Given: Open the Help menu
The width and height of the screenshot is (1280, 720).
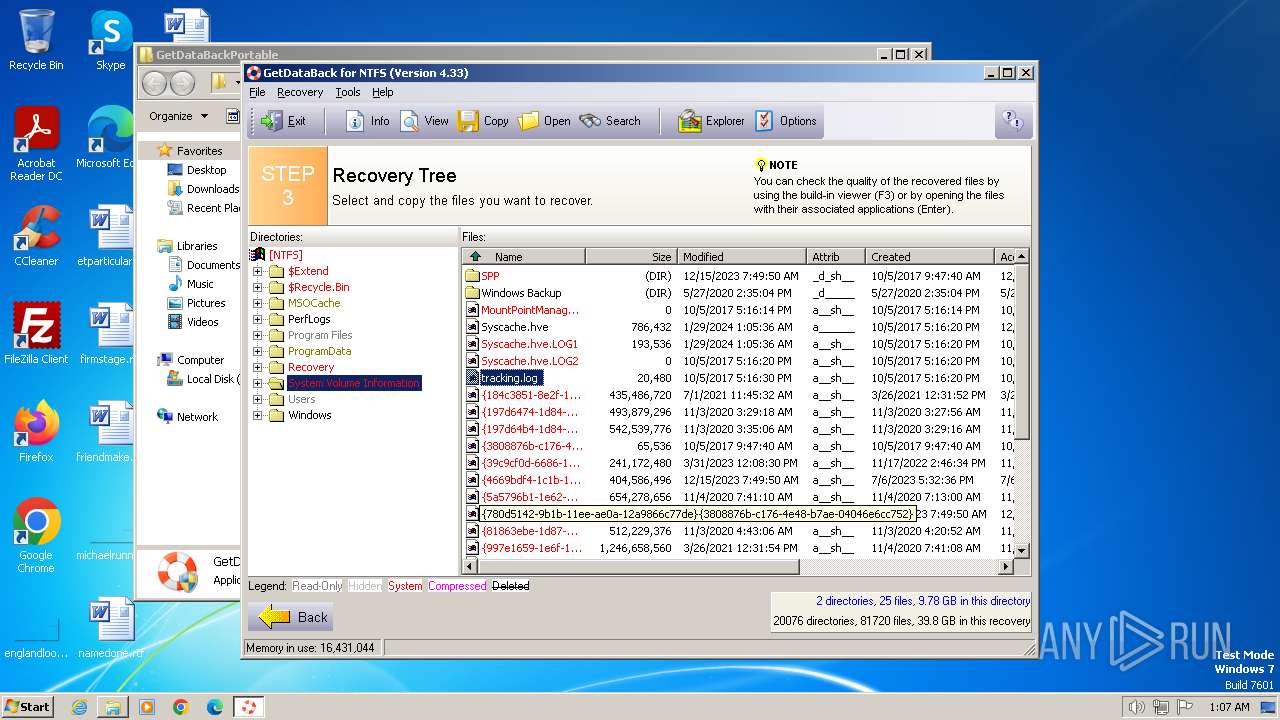Looking at the screenshot, I should (383, 92).
